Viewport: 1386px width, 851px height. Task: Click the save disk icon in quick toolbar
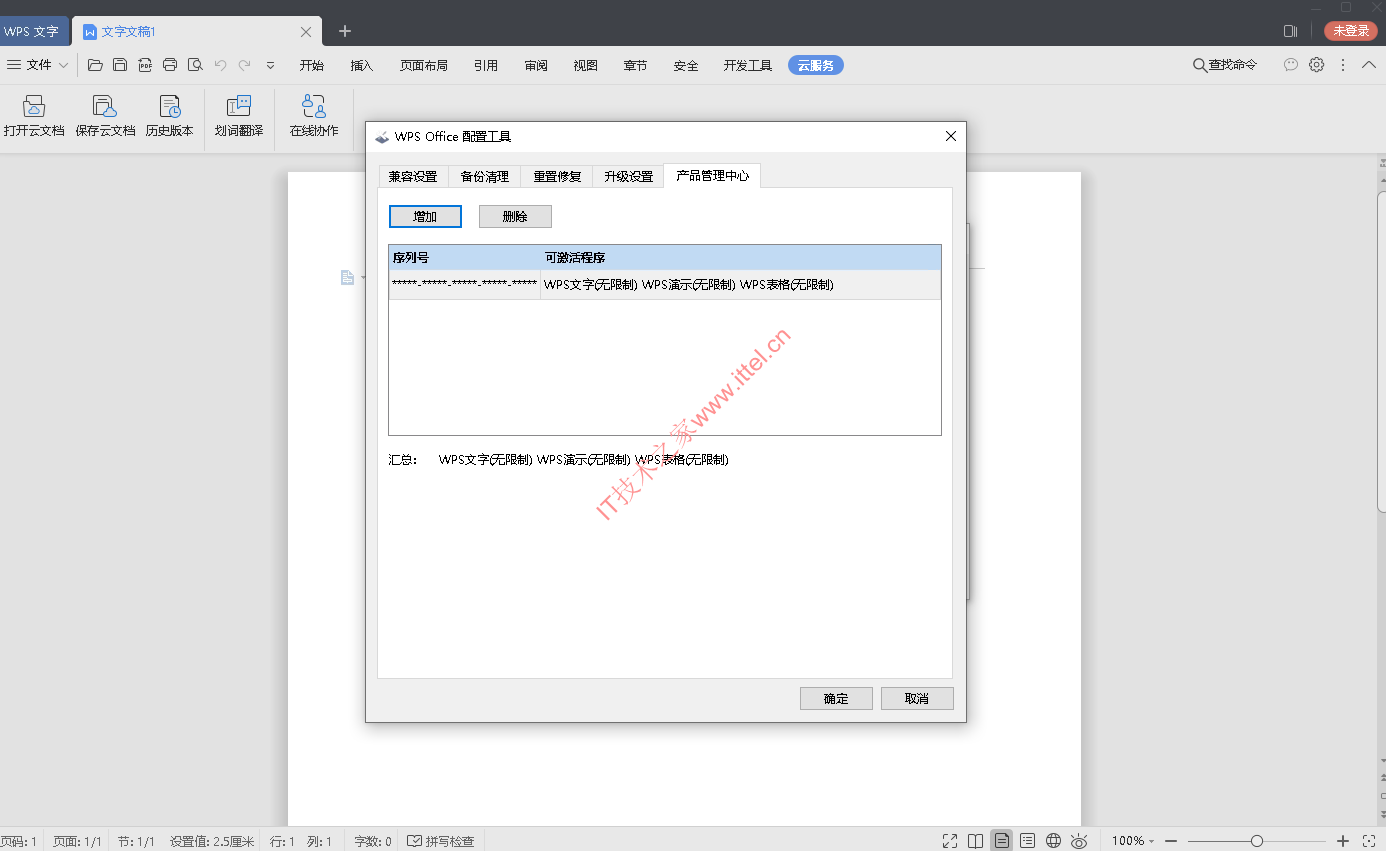pos(120,65)
